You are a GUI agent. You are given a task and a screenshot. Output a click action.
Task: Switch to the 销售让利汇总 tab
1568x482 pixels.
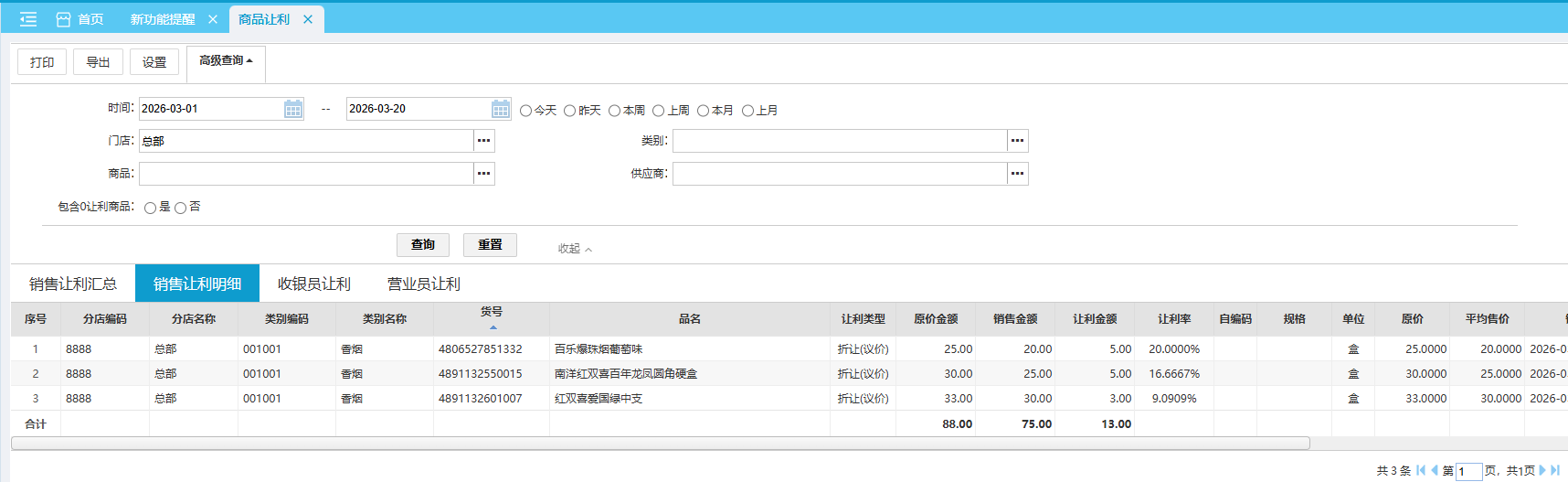[73, 284]
